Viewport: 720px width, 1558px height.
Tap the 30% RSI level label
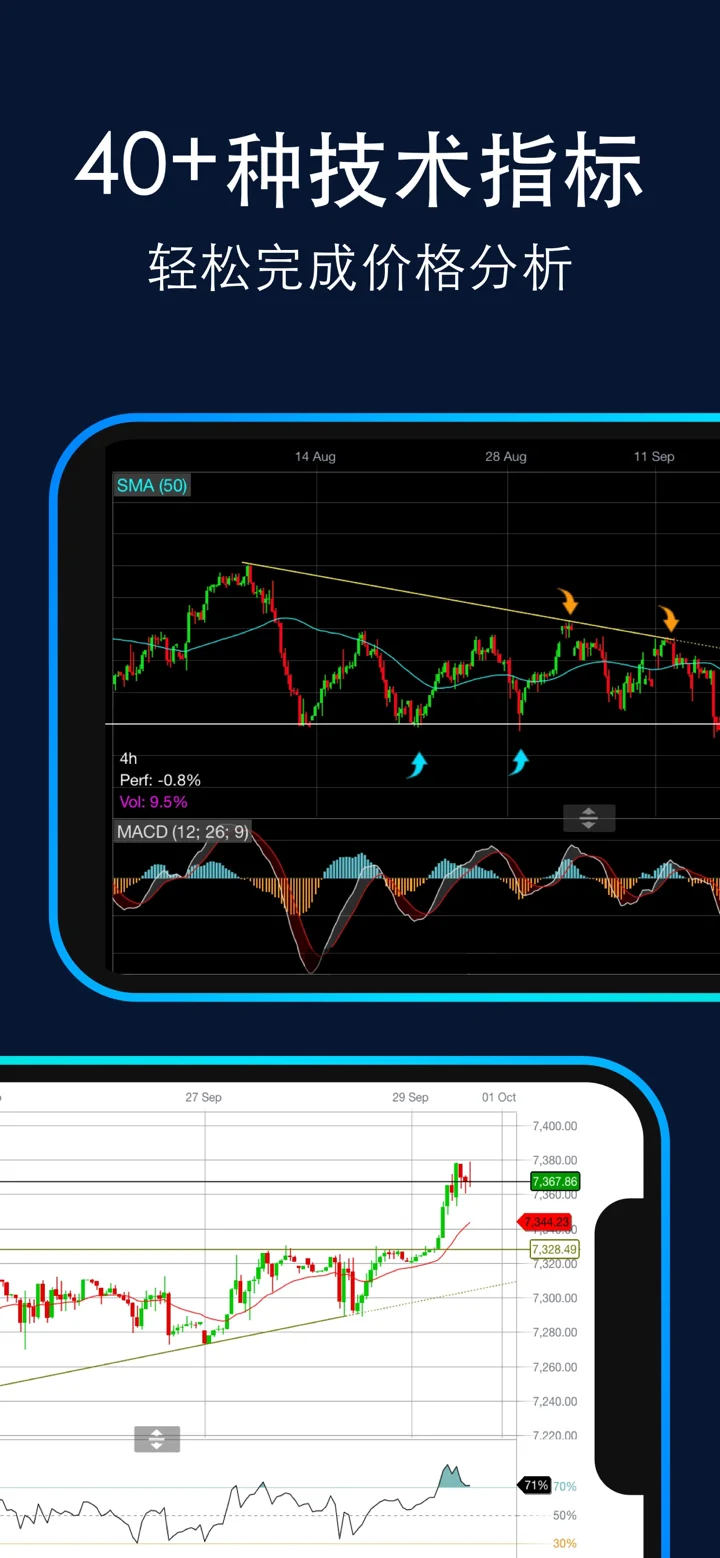tap(565, 1543)
